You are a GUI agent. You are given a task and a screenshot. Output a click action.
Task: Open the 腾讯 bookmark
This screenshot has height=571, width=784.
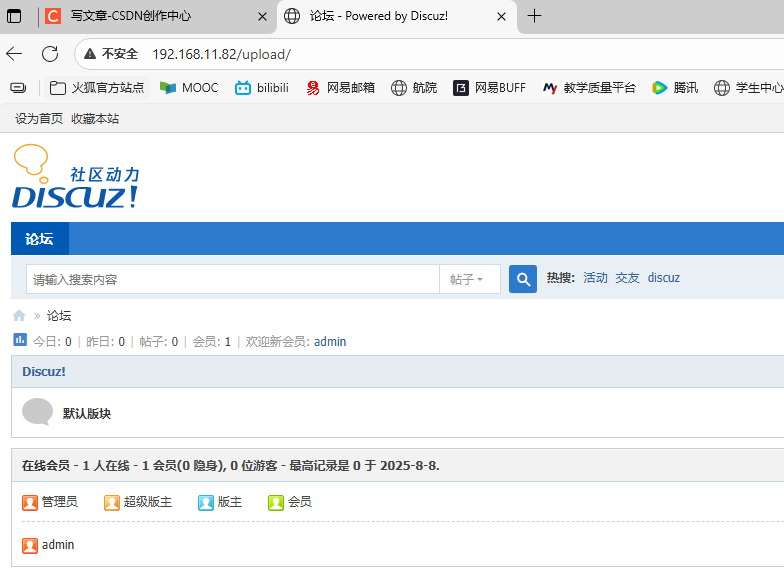pyautogui.click(x=675, y=88)
